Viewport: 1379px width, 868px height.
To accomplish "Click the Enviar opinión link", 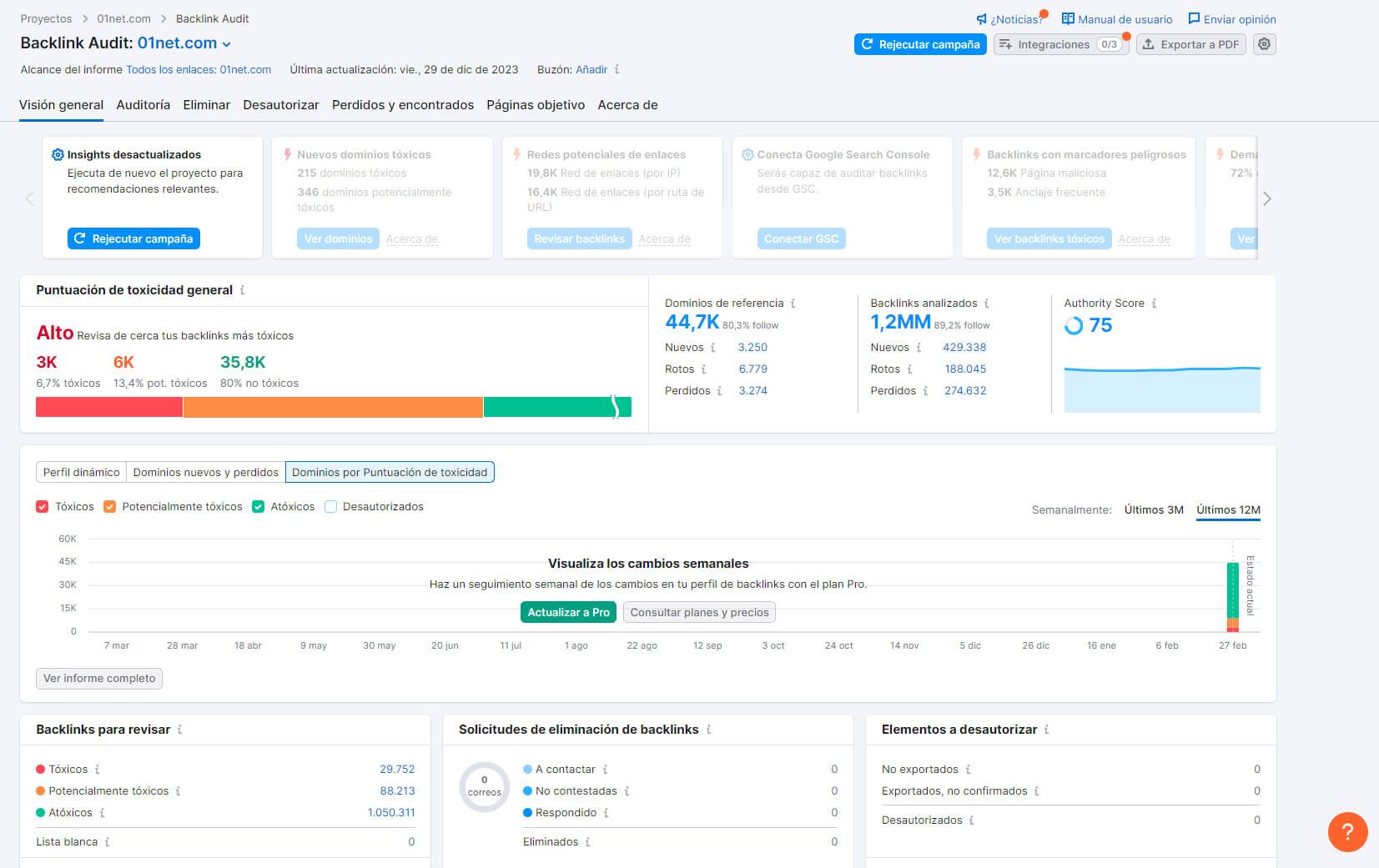I will pos(1232,19).
